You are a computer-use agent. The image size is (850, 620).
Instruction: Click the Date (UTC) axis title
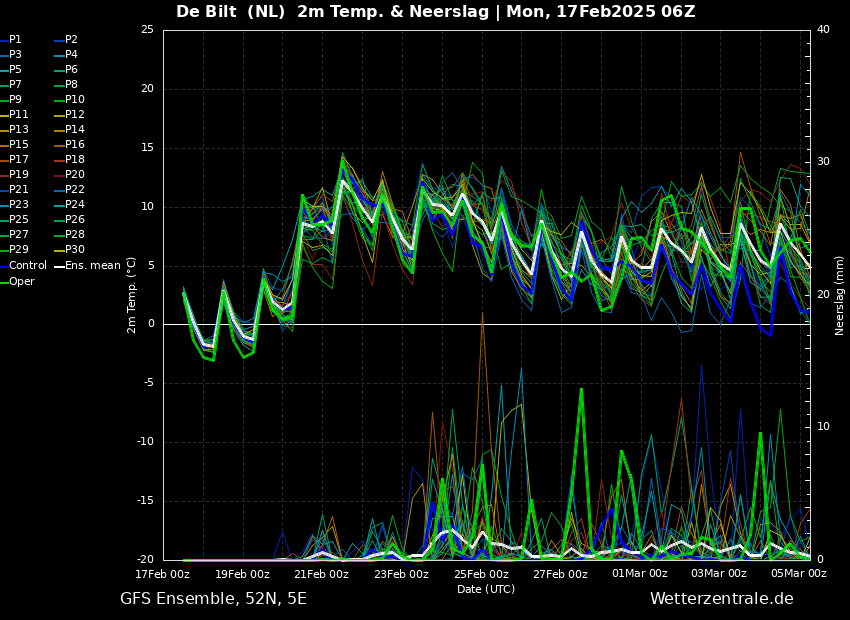pyautogui.click(x=486, y=589)
